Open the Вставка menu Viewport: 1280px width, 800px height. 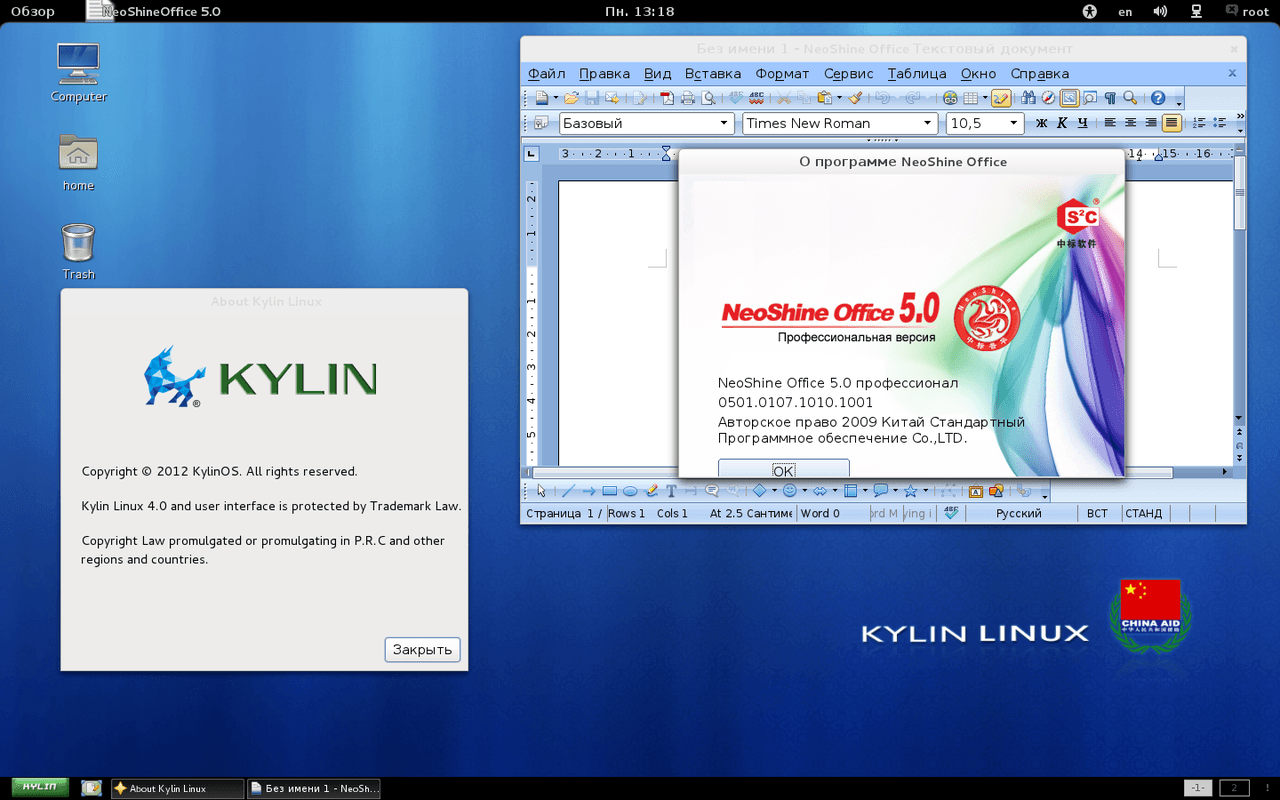[712, 73]
